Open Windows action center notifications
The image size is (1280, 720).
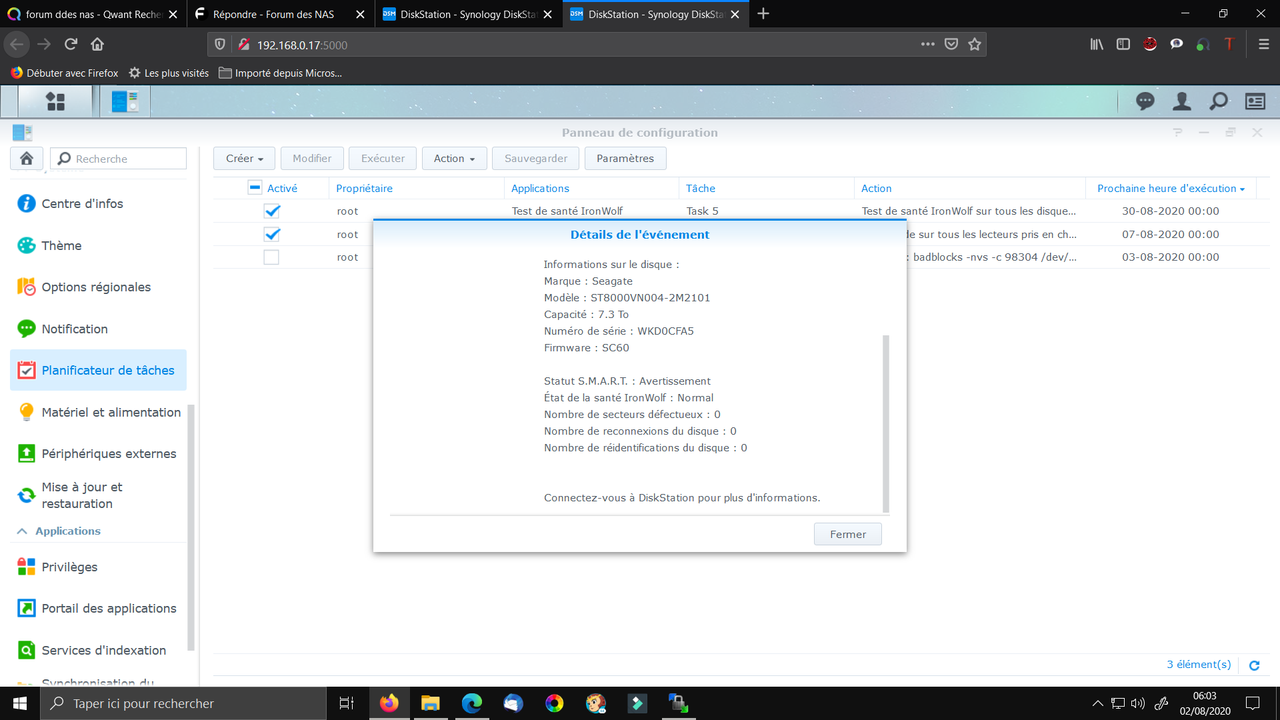tap(1253, 703)
